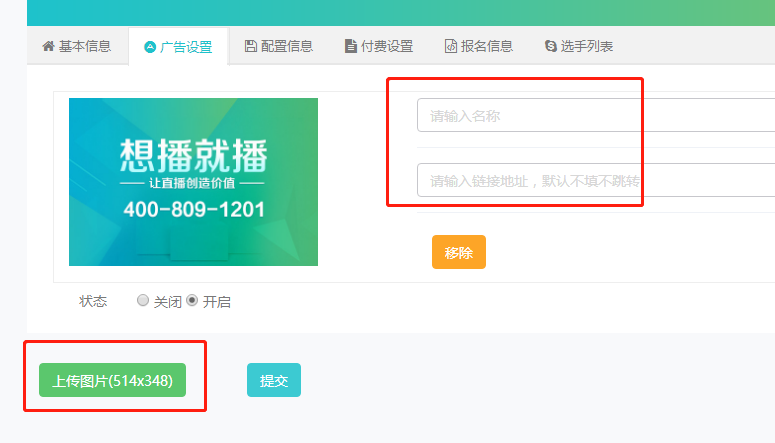775x443 pixels.
Task: Click the 请输入名称 name input field
Action: [x=596, y=115]
